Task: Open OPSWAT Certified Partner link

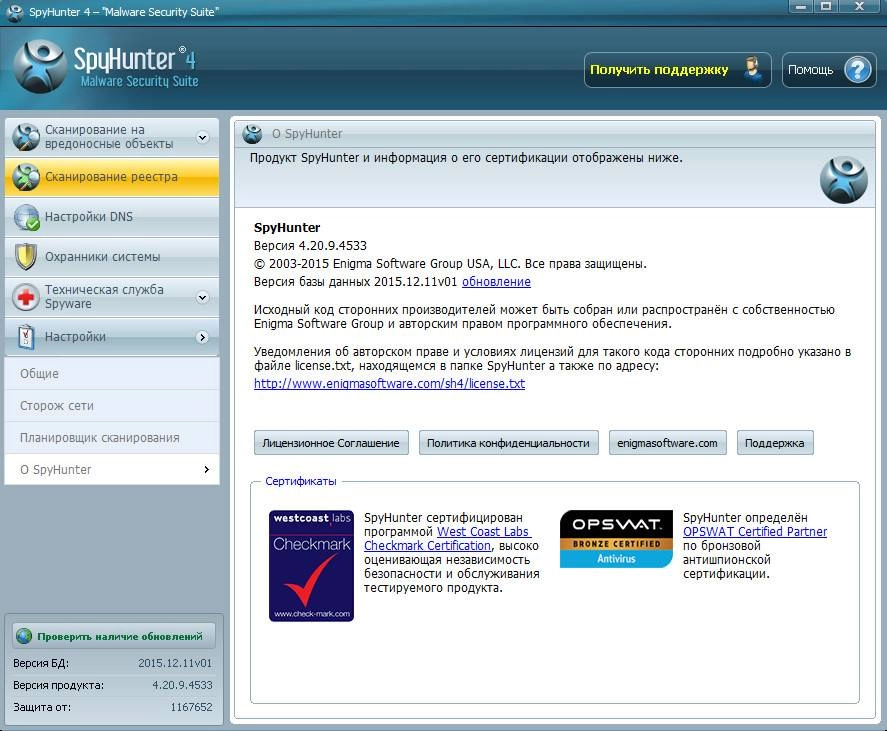Action: [755, 532]
